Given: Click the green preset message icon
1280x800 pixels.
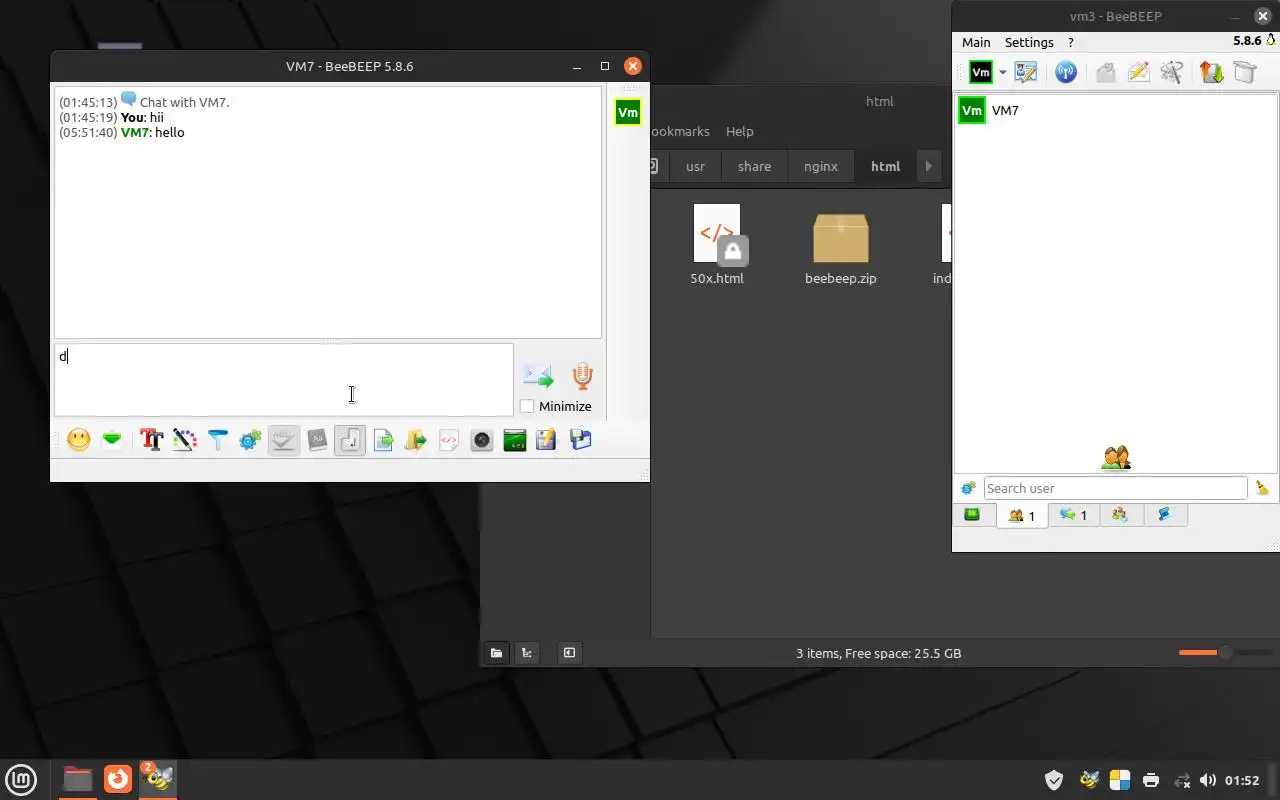Looking at the screenshot, I should [x=112, y=439].
